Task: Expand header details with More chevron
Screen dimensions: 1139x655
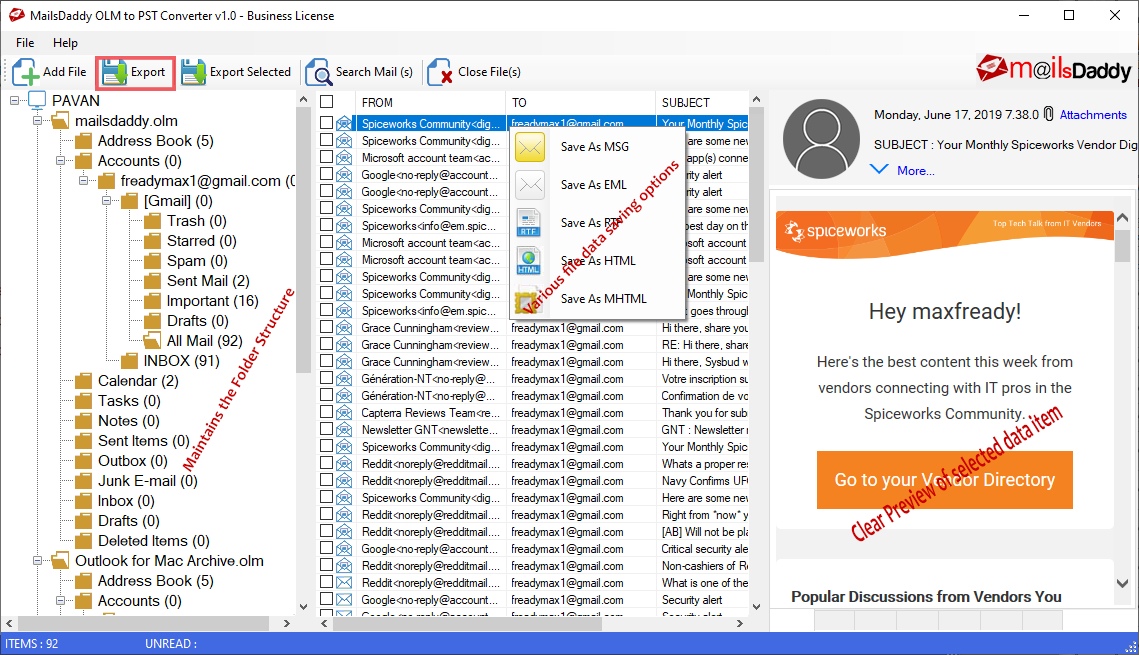Action: pyautogui.click(x=879, y=170)
